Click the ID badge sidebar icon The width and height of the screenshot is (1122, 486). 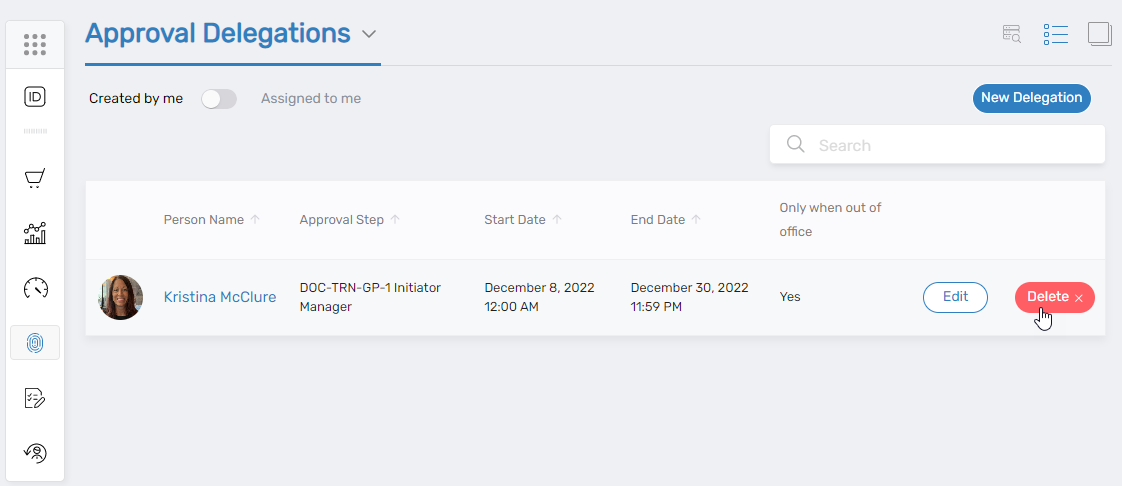(x=35, y=97)
